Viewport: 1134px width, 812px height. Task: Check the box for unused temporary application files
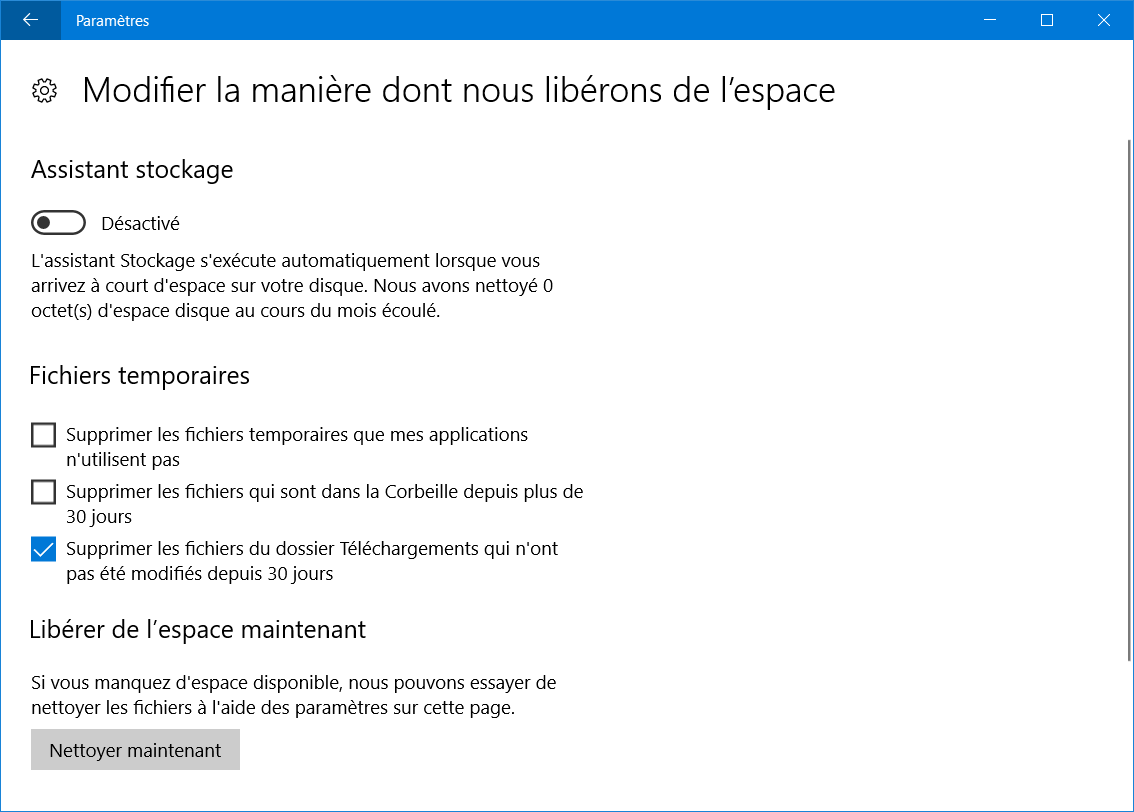point(43,435)
